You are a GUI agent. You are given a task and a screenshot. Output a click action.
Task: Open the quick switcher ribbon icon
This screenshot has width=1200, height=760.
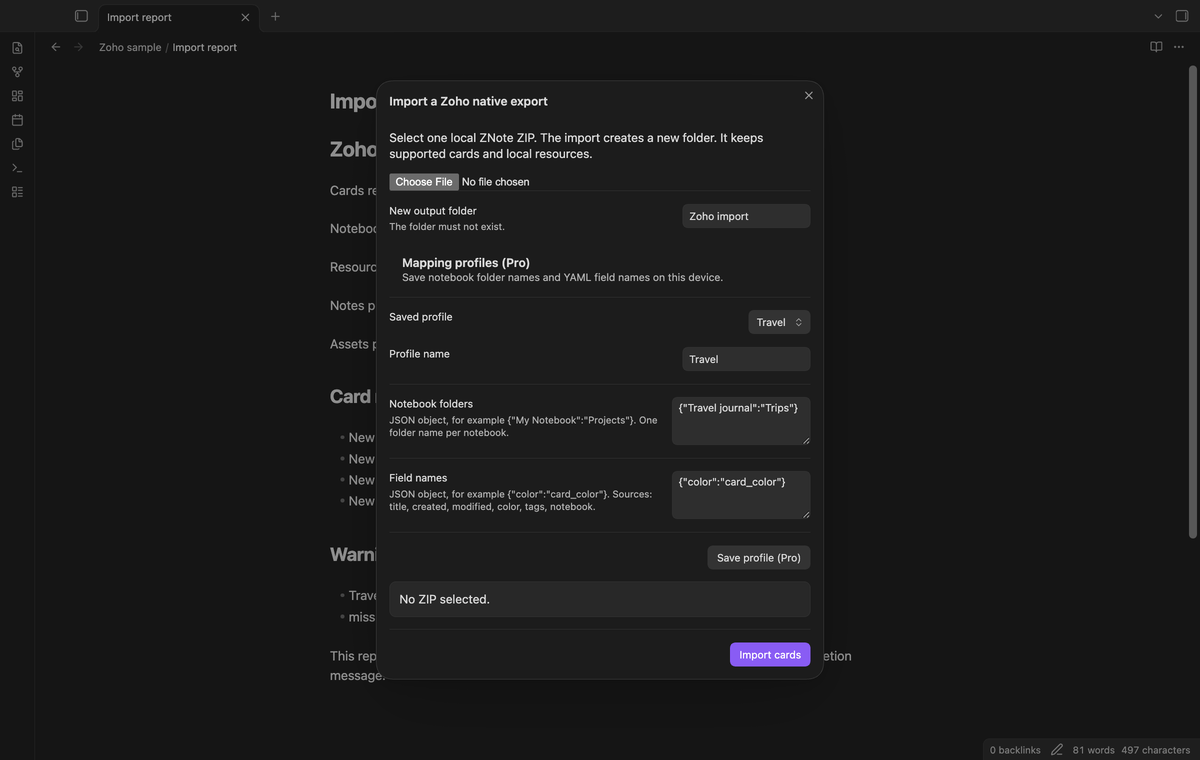point(17,48)
